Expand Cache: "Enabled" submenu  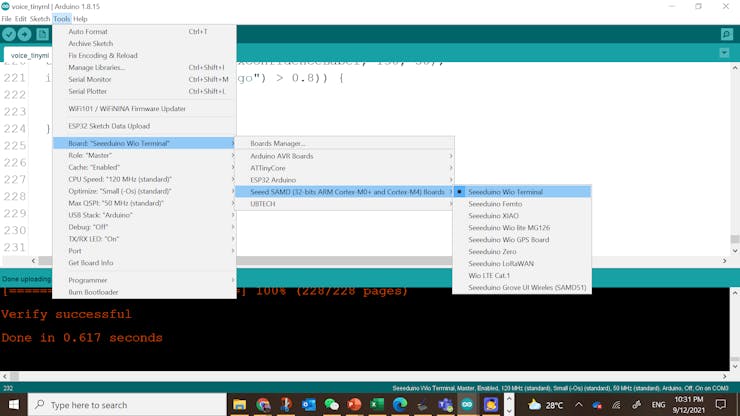click(144, 167)
